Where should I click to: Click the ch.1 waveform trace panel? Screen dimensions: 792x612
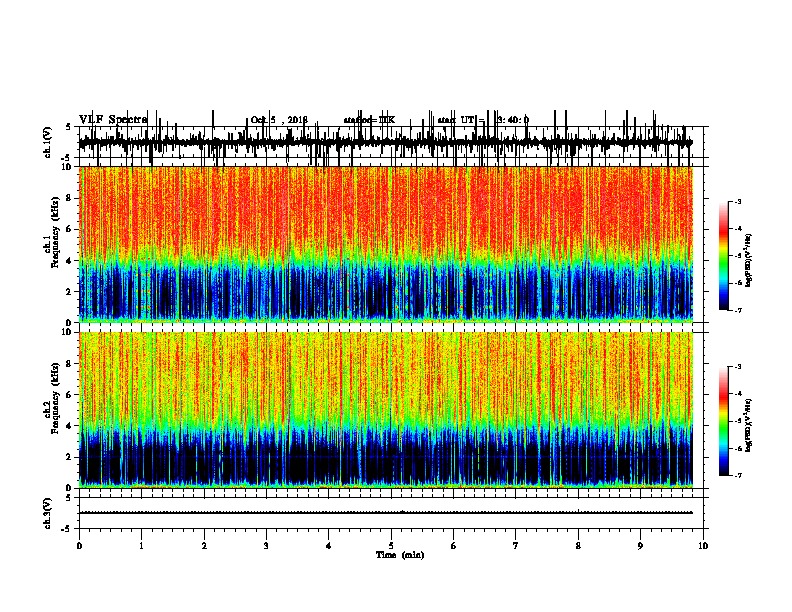[x=391, y=142]
